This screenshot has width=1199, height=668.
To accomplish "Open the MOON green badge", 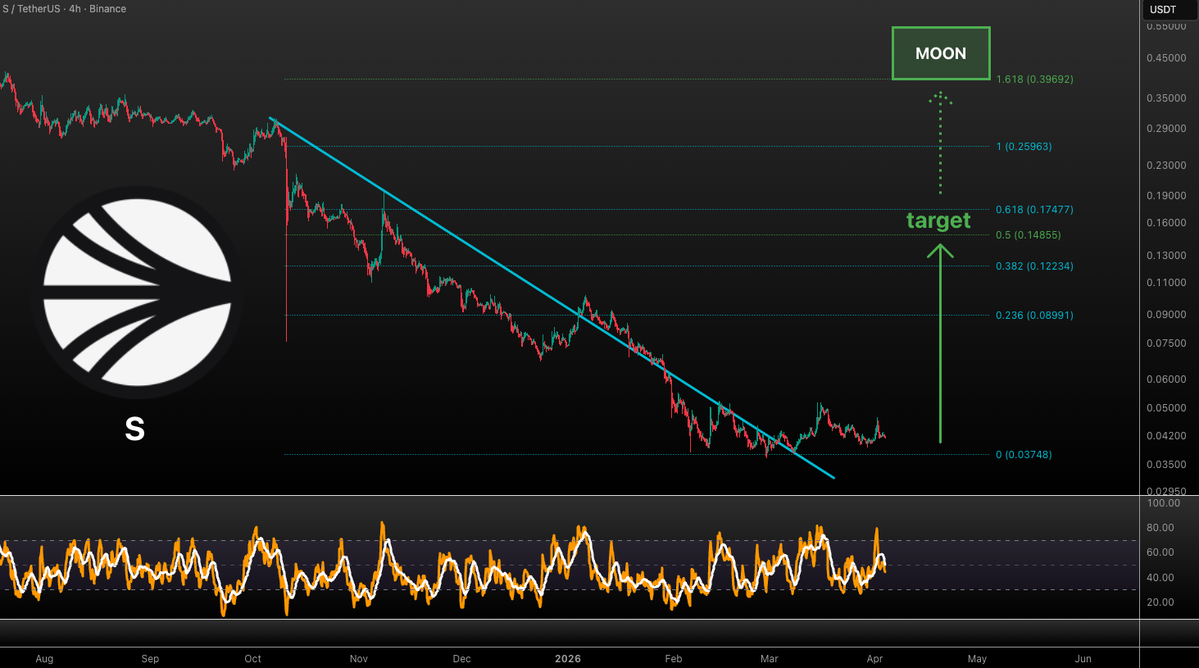I will point(940,52).
